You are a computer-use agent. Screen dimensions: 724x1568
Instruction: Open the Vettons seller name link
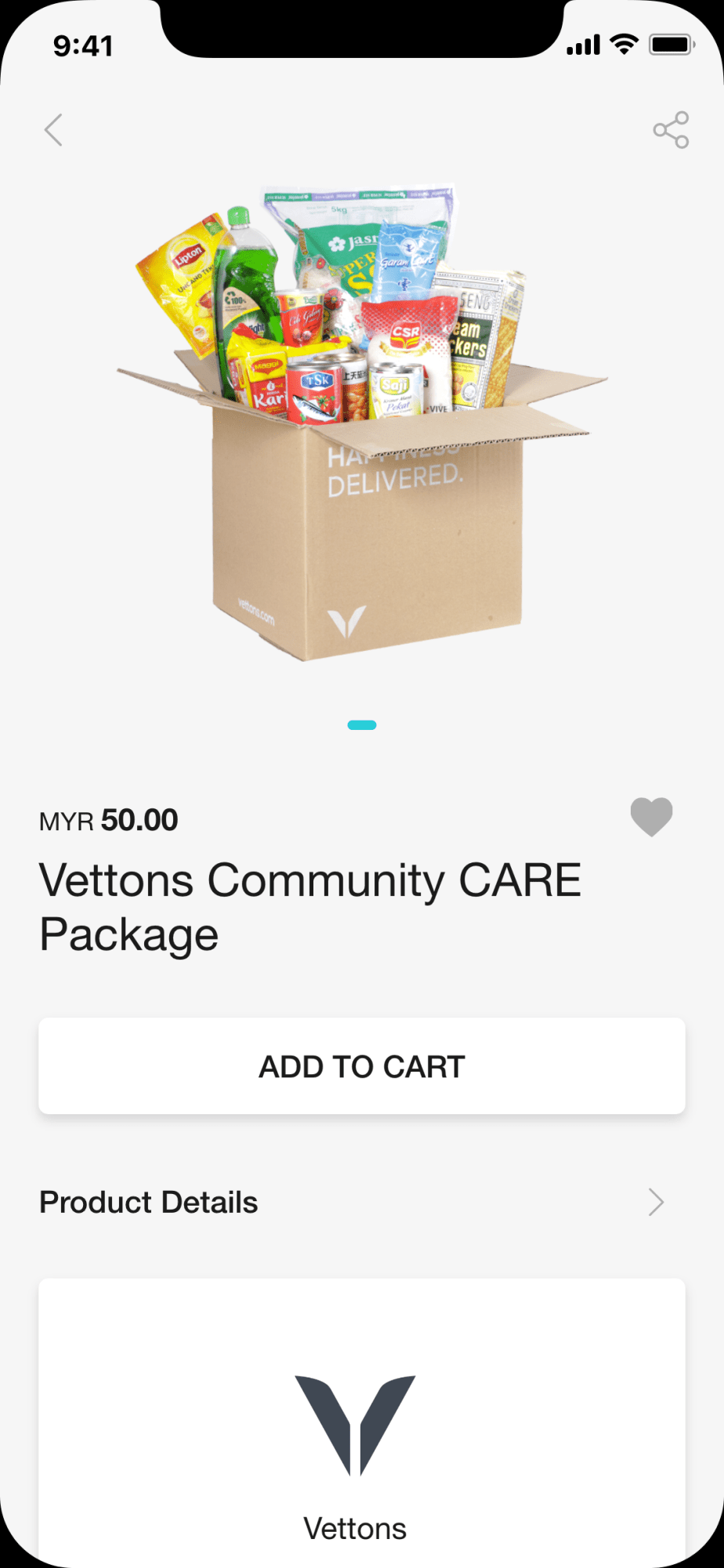coord(355,1528)
